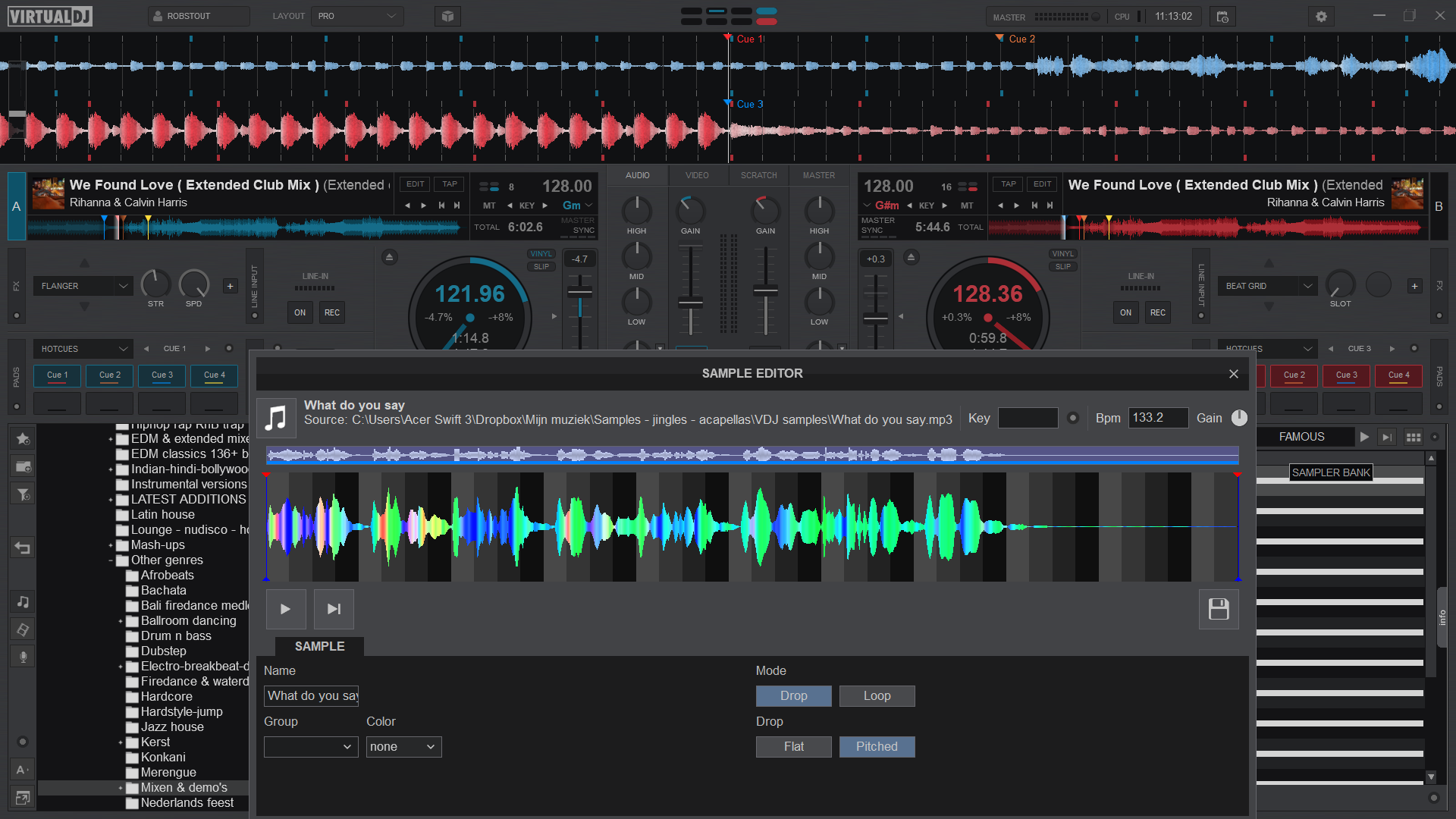Click the 3D cube icon beside the layout selector
This screenshot has width=1456, height=819.
(447, 16)
